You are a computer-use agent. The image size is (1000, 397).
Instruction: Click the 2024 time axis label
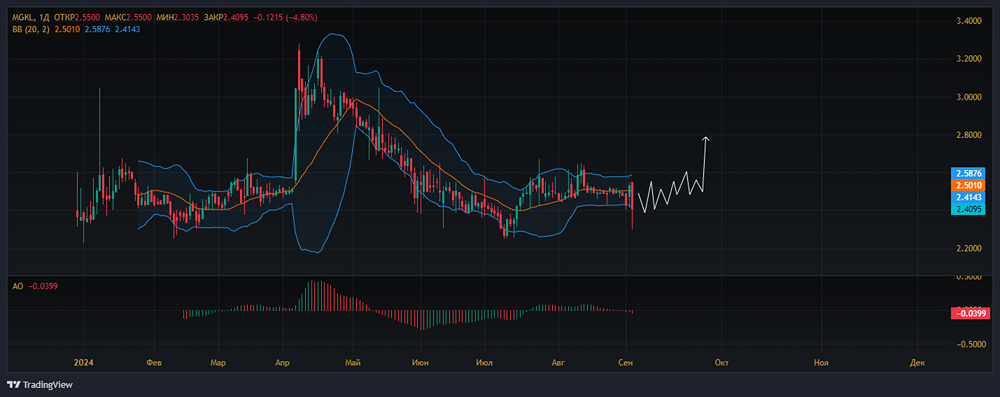click(x=84, y=362)
